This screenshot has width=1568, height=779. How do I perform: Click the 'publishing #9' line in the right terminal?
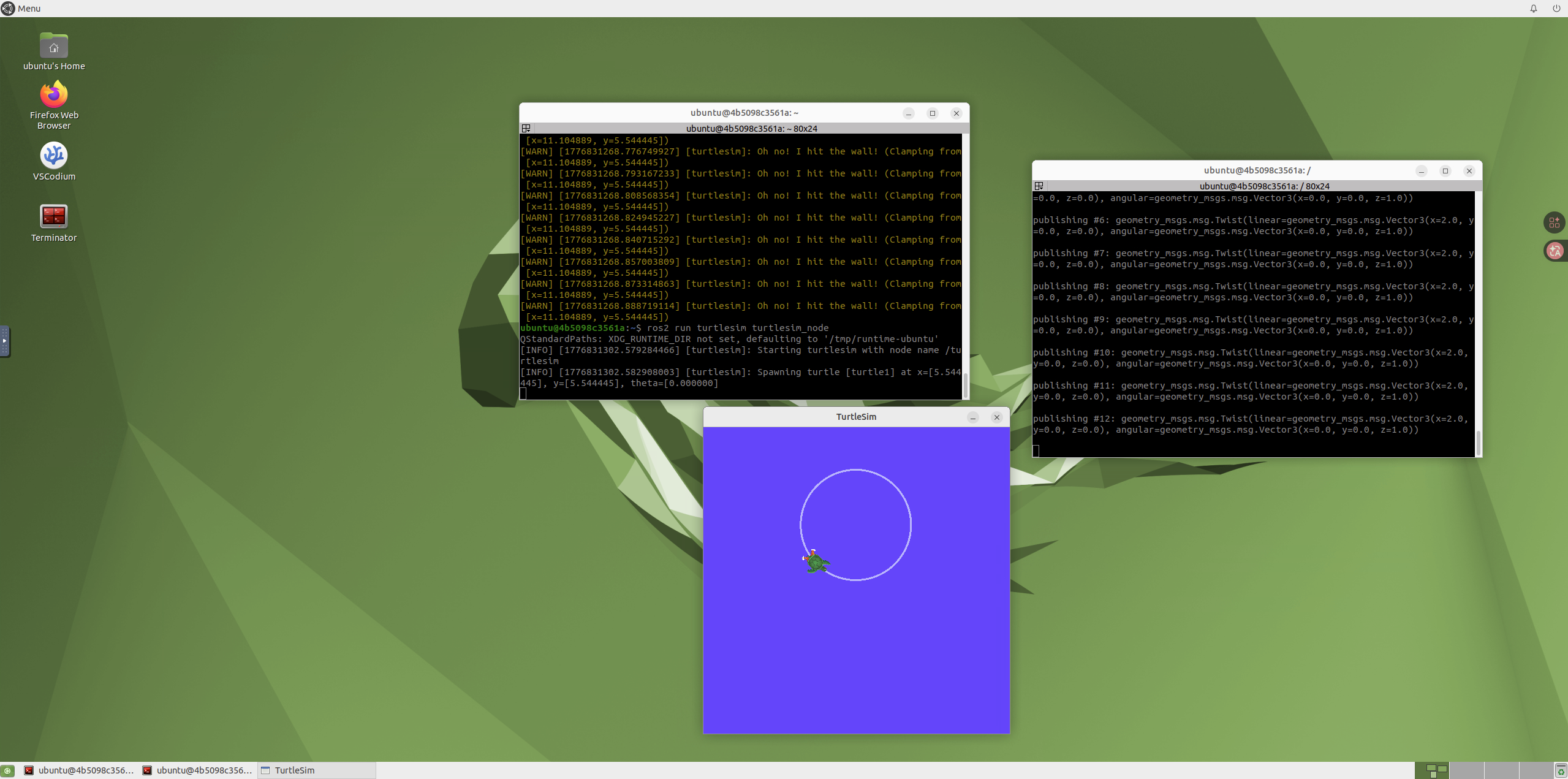pyautogui.click(x=1253, y=325)
